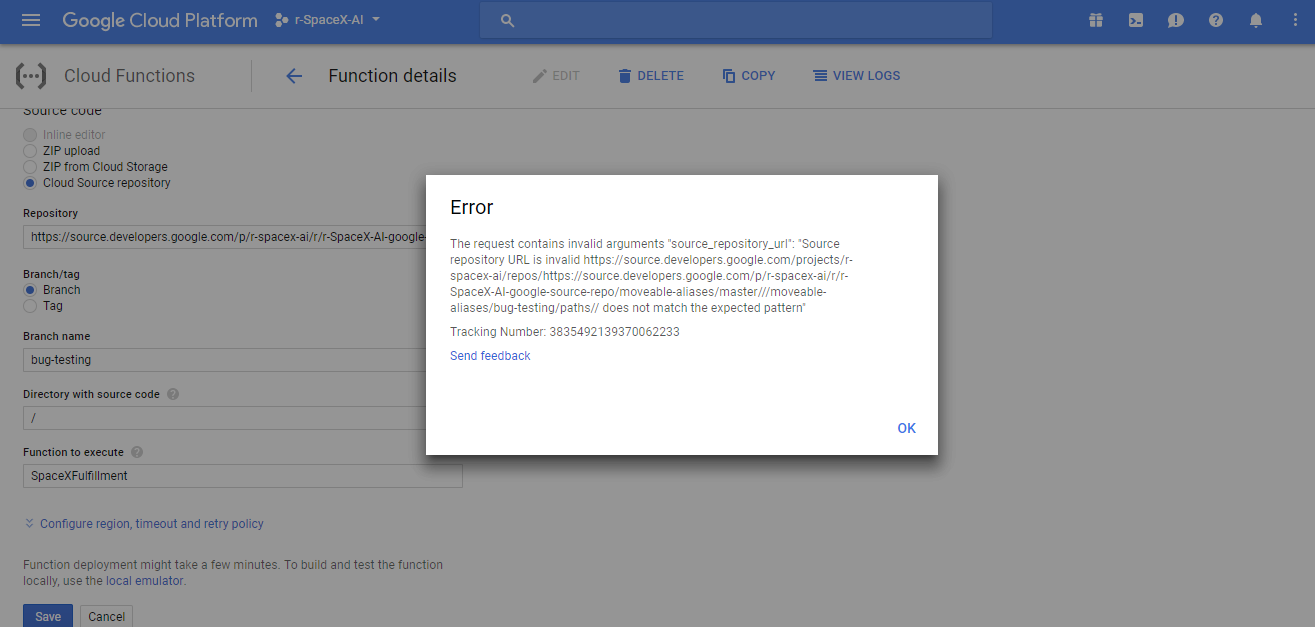This screenshot has height=627, width=1315.
Task: Click the EDIT button
Action: click(x=556, y=76)
